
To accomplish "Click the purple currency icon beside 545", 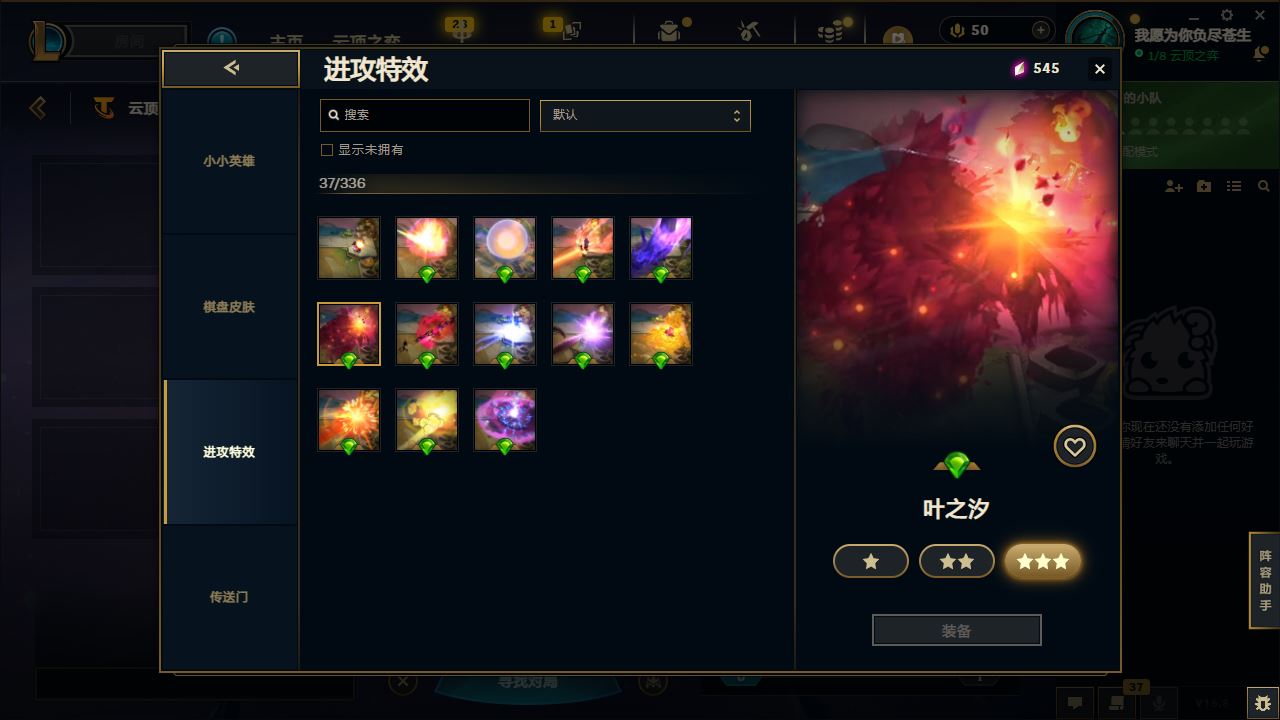I will [1020, 68].
